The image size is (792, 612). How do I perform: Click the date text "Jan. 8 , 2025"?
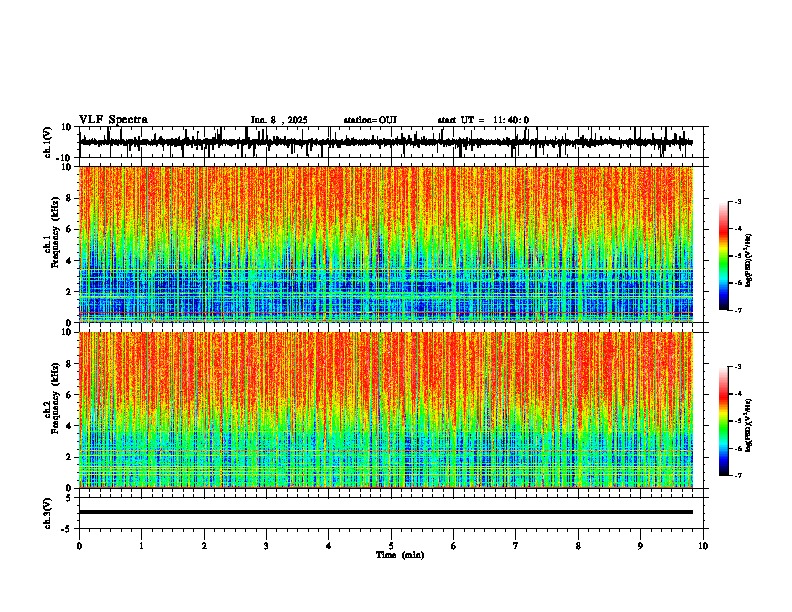[x=279, y=120]
